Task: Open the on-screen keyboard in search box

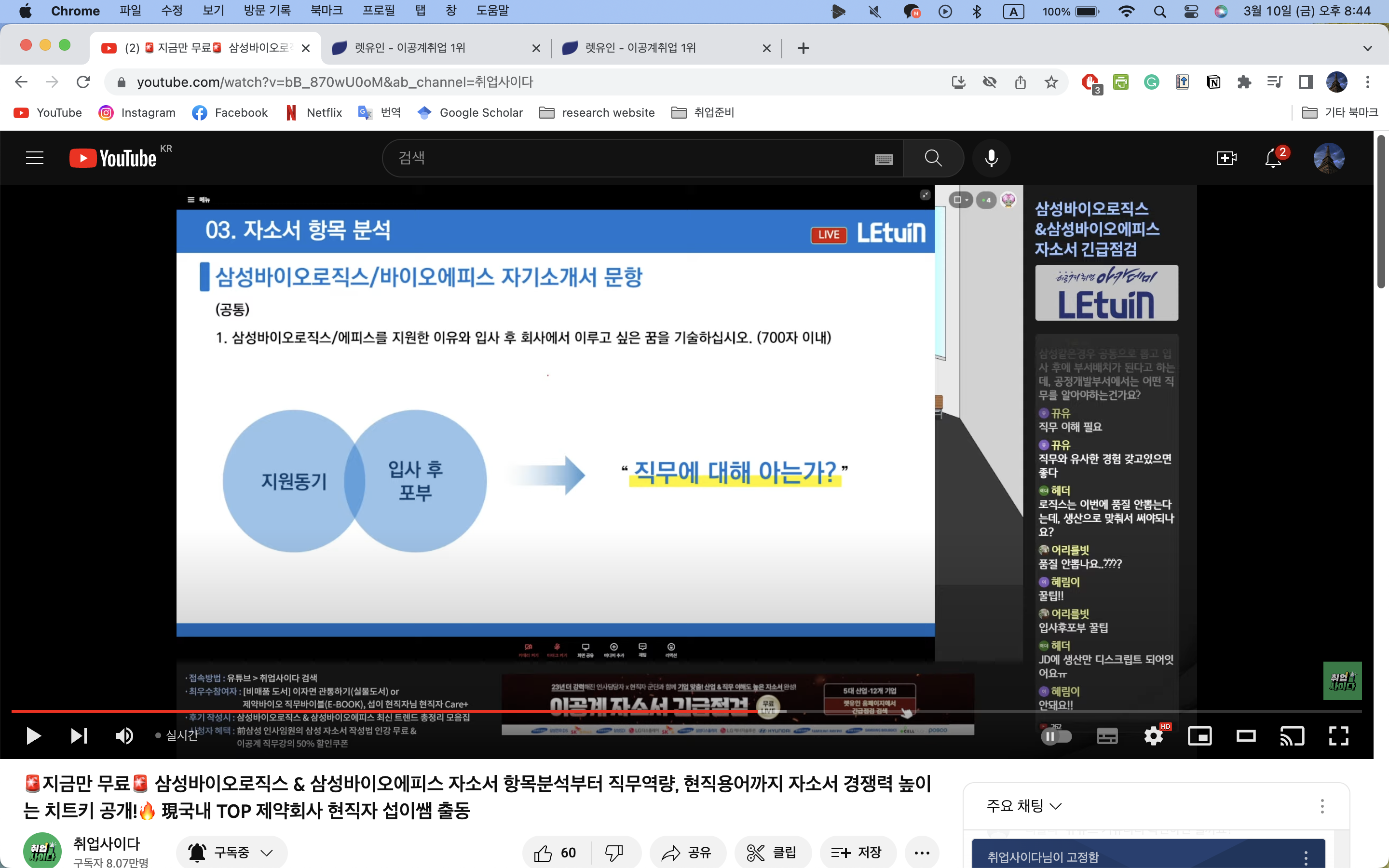Action: coord(884,159)
